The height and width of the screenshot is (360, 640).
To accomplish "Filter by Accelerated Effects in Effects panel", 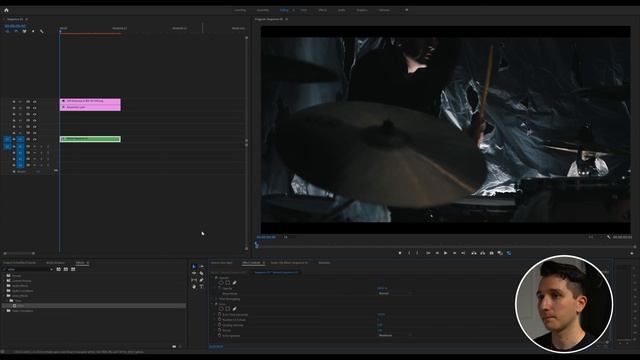I will [x=58, y=269].
